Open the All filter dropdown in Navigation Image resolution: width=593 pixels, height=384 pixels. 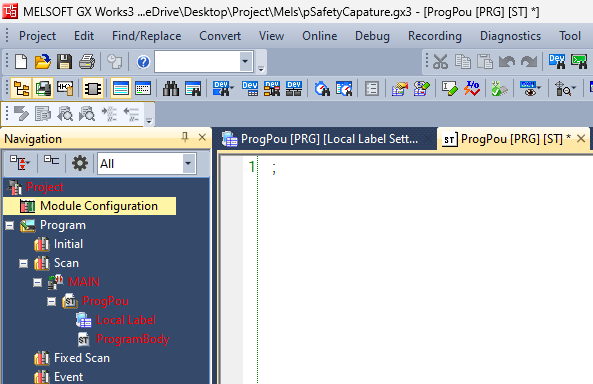[x=188, y=163]
